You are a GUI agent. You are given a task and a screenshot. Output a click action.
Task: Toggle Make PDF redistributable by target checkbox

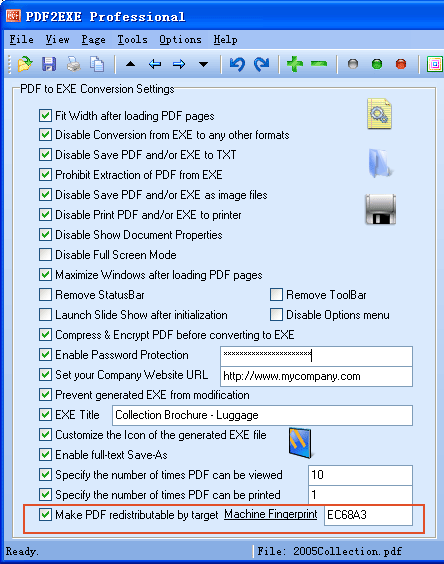coord(45,515)
